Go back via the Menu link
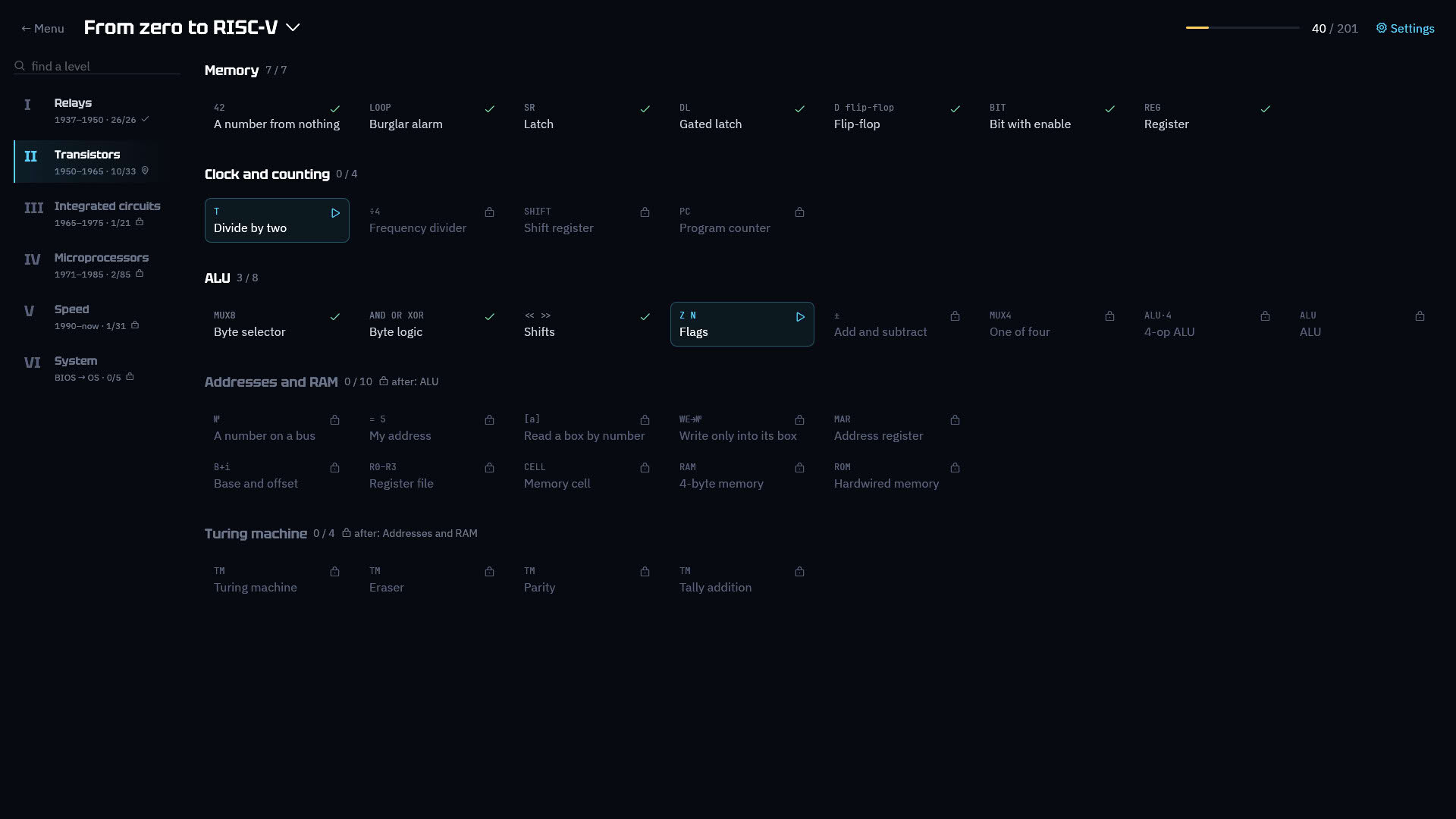This screenshot has width=1456, height=819. pos(42,29)
